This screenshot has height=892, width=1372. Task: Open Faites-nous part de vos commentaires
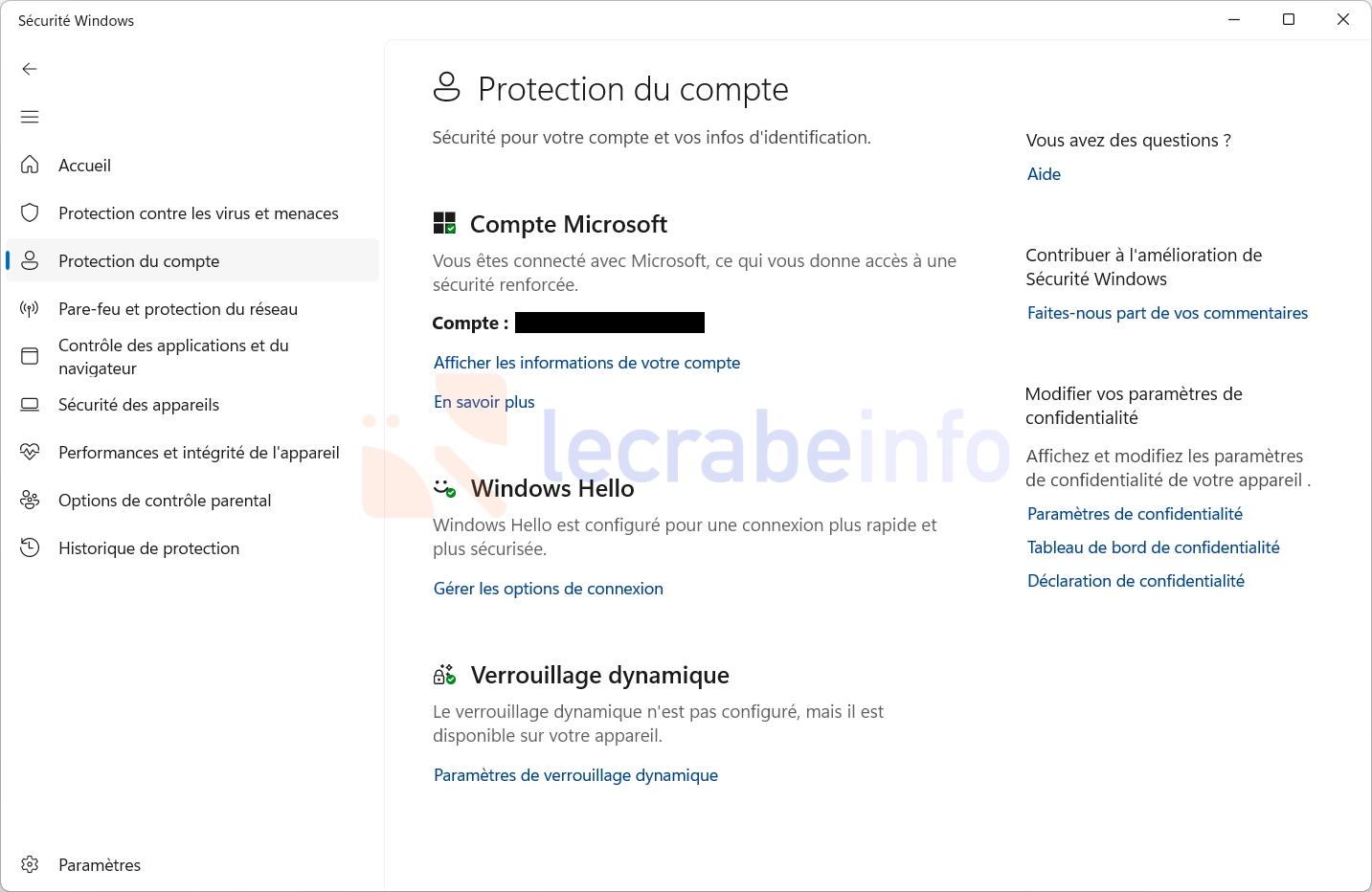(1167, 313)
